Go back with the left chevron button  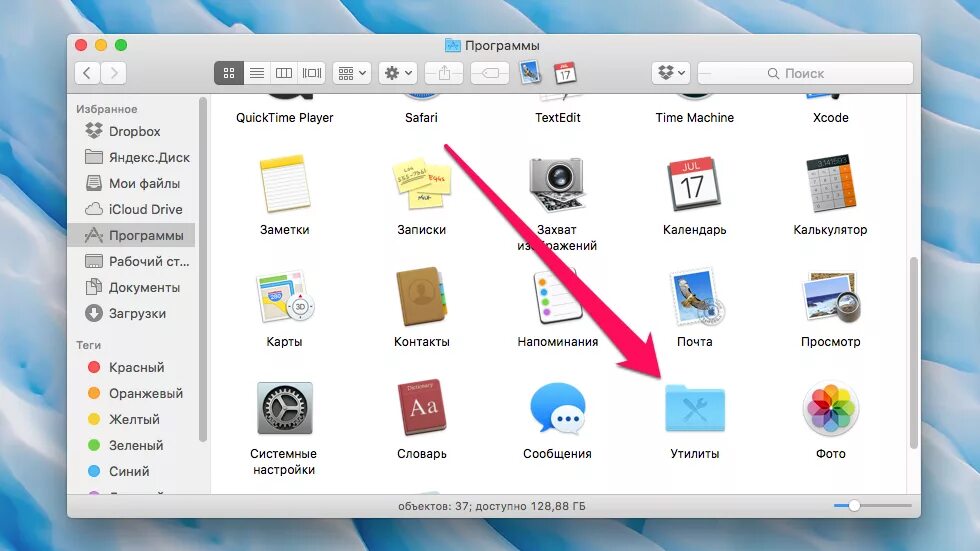coord(88,73)
